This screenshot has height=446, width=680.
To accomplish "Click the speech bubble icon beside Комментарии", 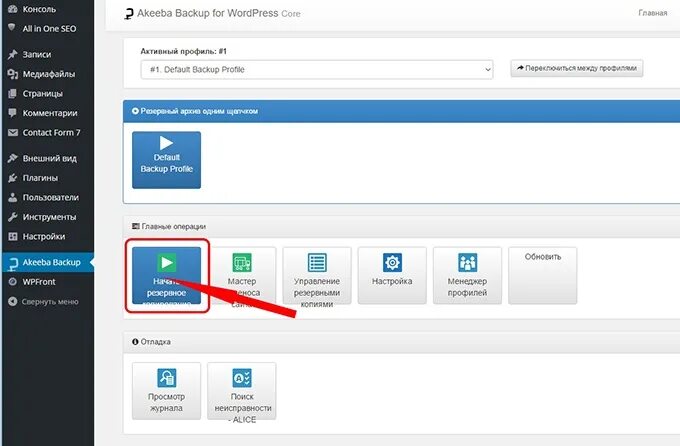I will pos(13,113).
